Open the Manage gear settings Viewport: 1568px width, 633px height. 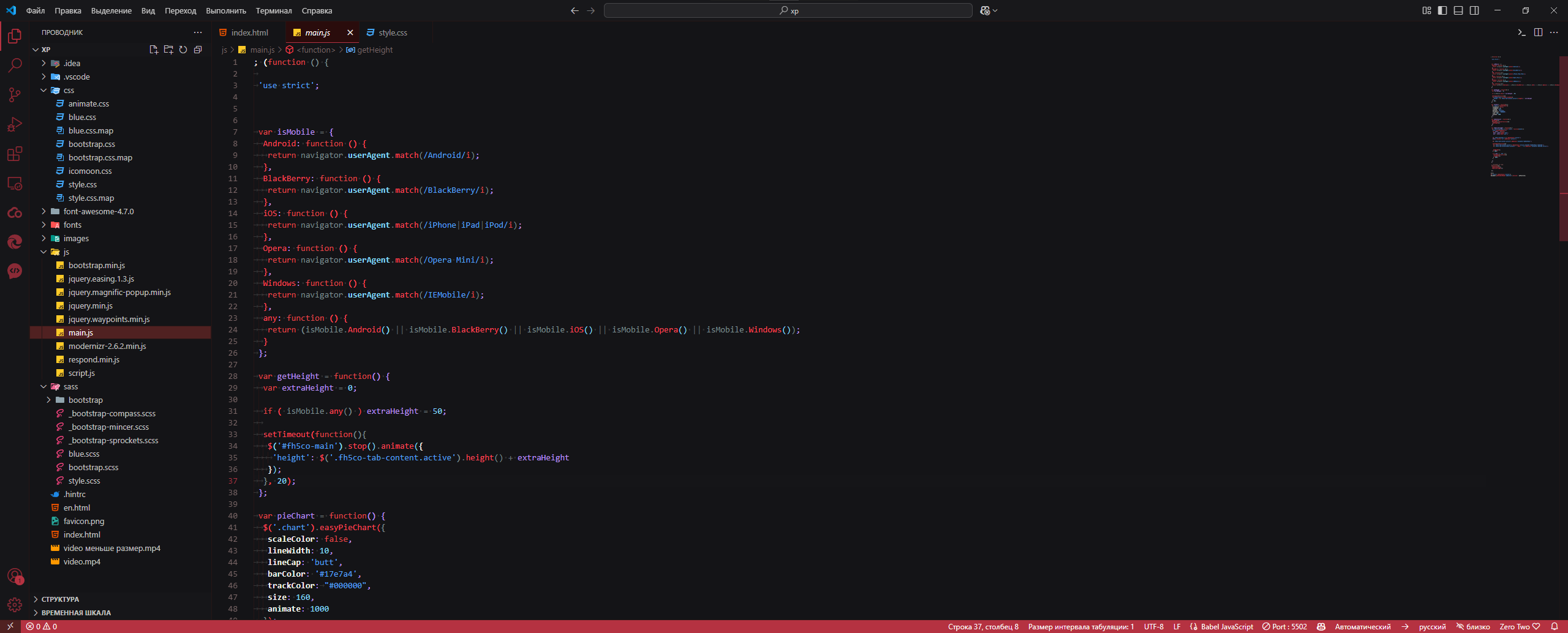point(15,605)
